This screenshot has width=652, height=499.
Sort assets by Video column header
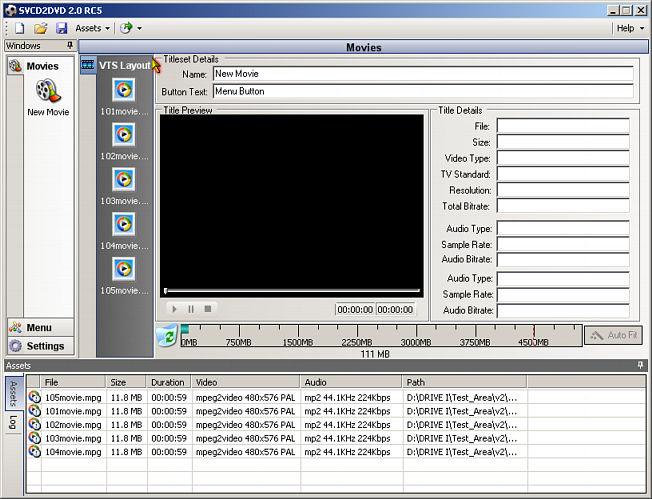[246, 382]
